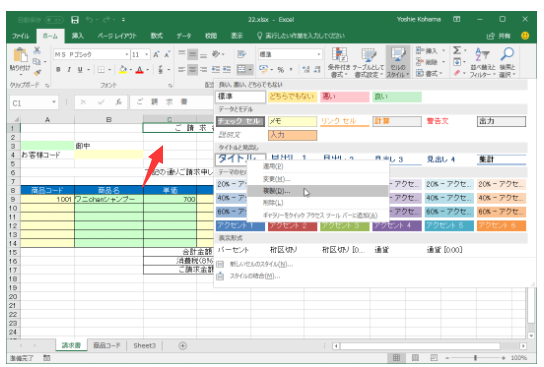Screen dimensions: 544x367
Task: Apply the 出力 cell style
Action: (501, 121)
